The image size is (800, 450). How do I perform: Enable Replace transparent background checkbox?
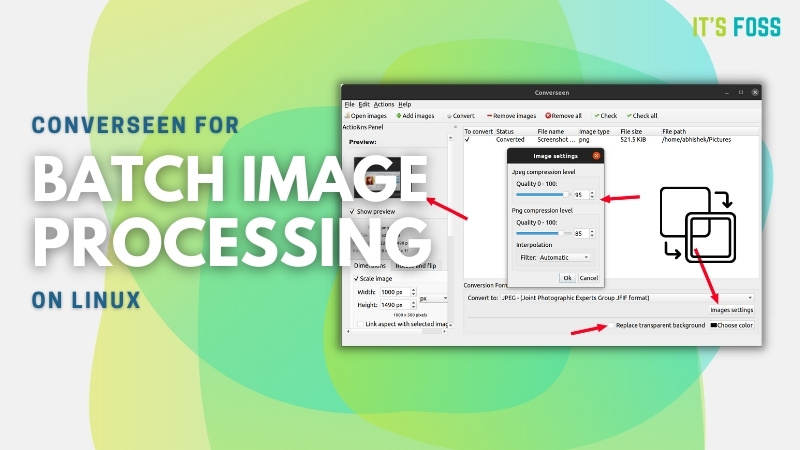(610, 326)
